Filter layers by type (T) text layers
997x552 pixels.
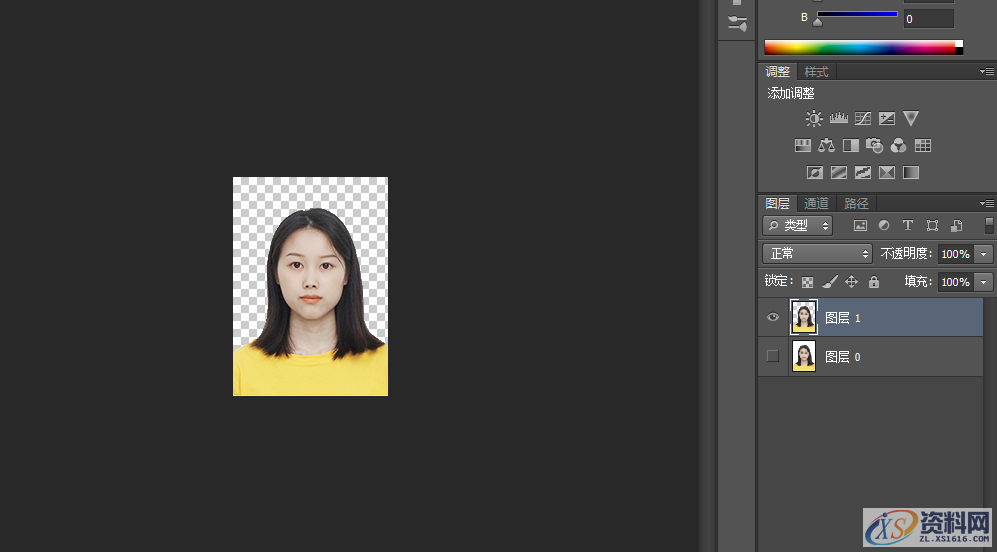point(908,226)
